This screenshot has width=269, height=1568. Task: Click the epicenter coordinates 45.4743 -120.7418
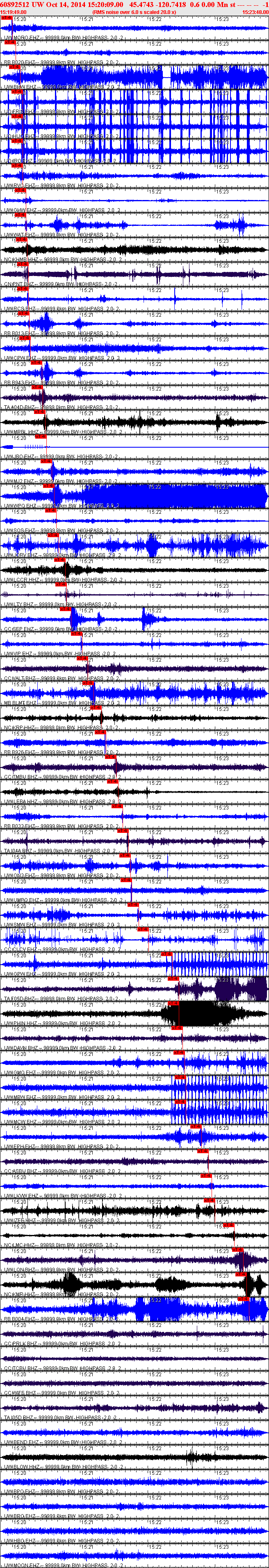point(157,4)
